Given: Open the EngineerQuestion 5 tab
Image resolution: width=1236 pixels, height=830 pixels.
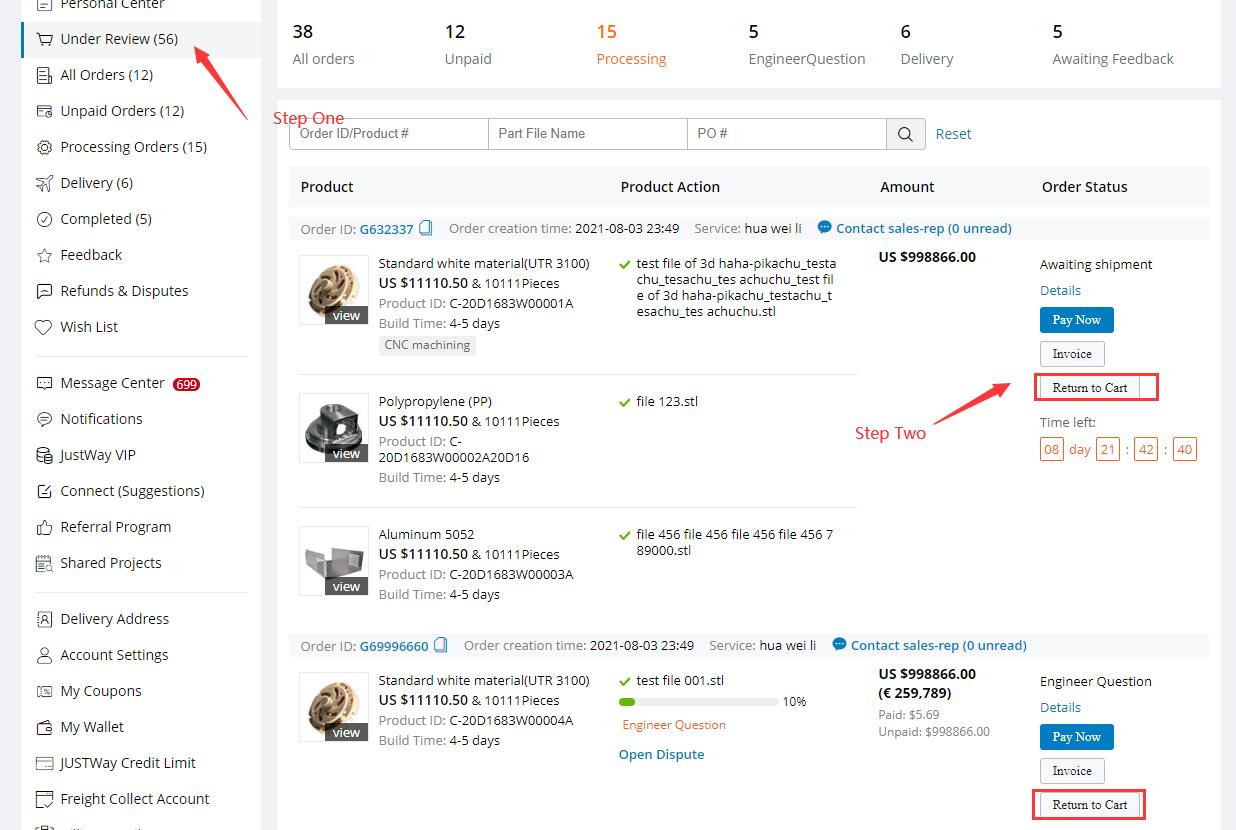Looking at the screenshot, I should 807,45.
